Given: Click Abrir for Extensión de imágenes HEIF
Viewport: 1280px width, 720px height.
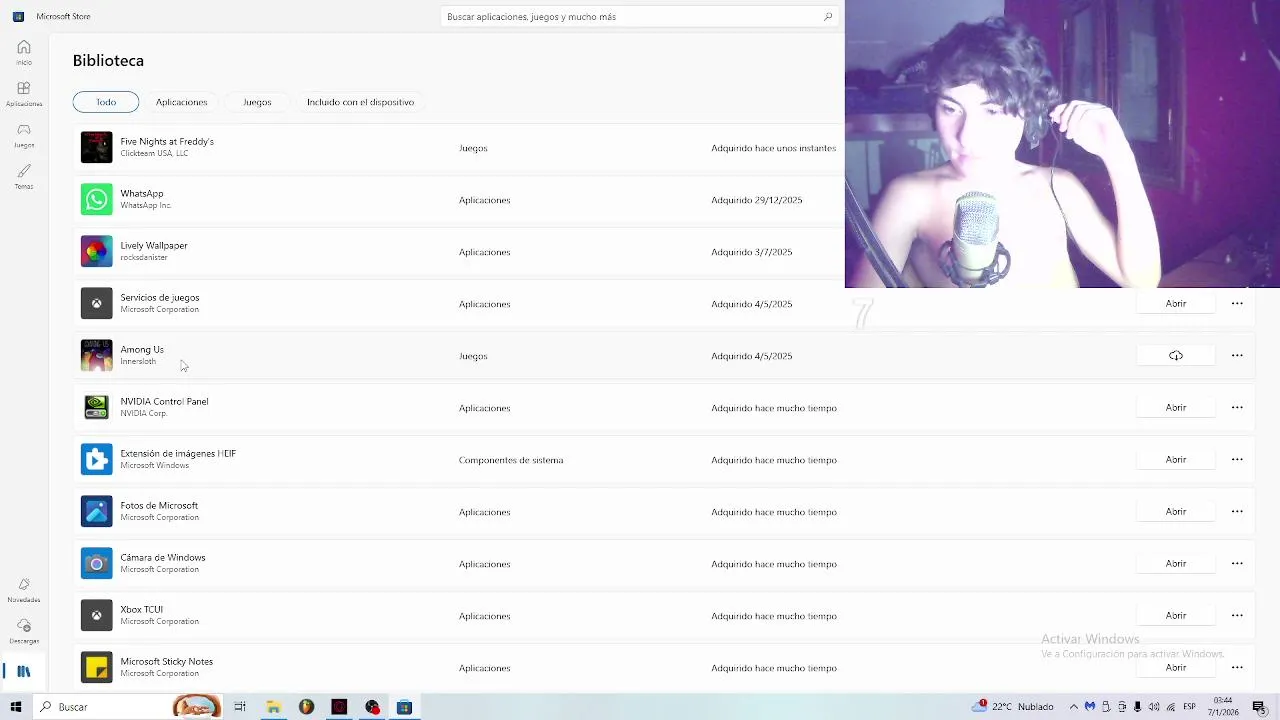Looking at the screenshot, I should click(1176, 459).
